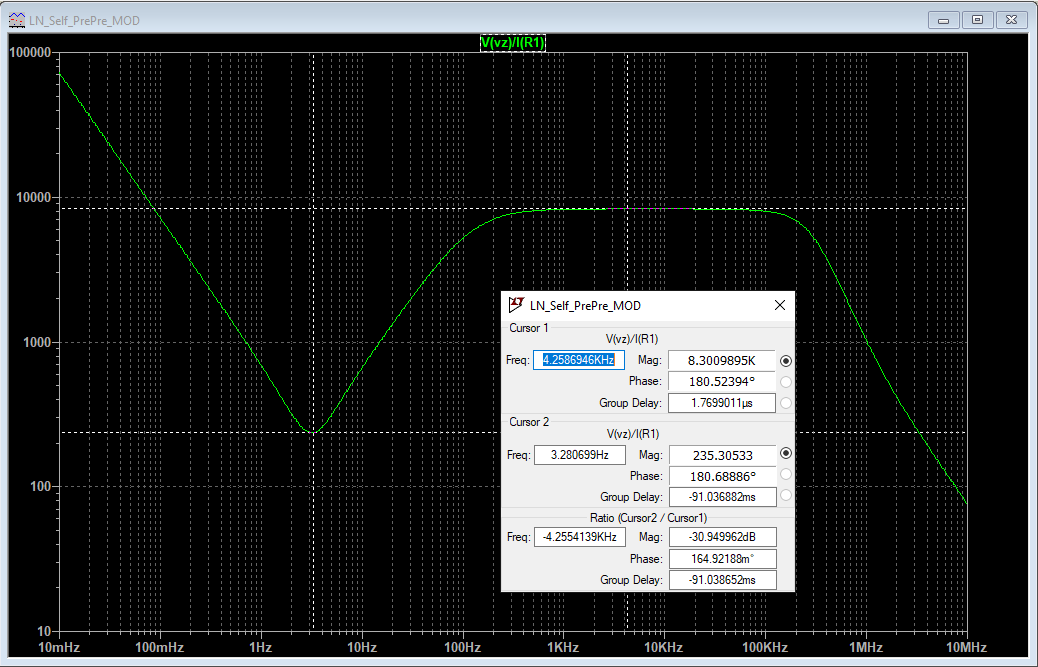This screenshot has width=1038, height=667.
Task: Click the 10mHz horizontal axis label
Action: click(60, 647)
